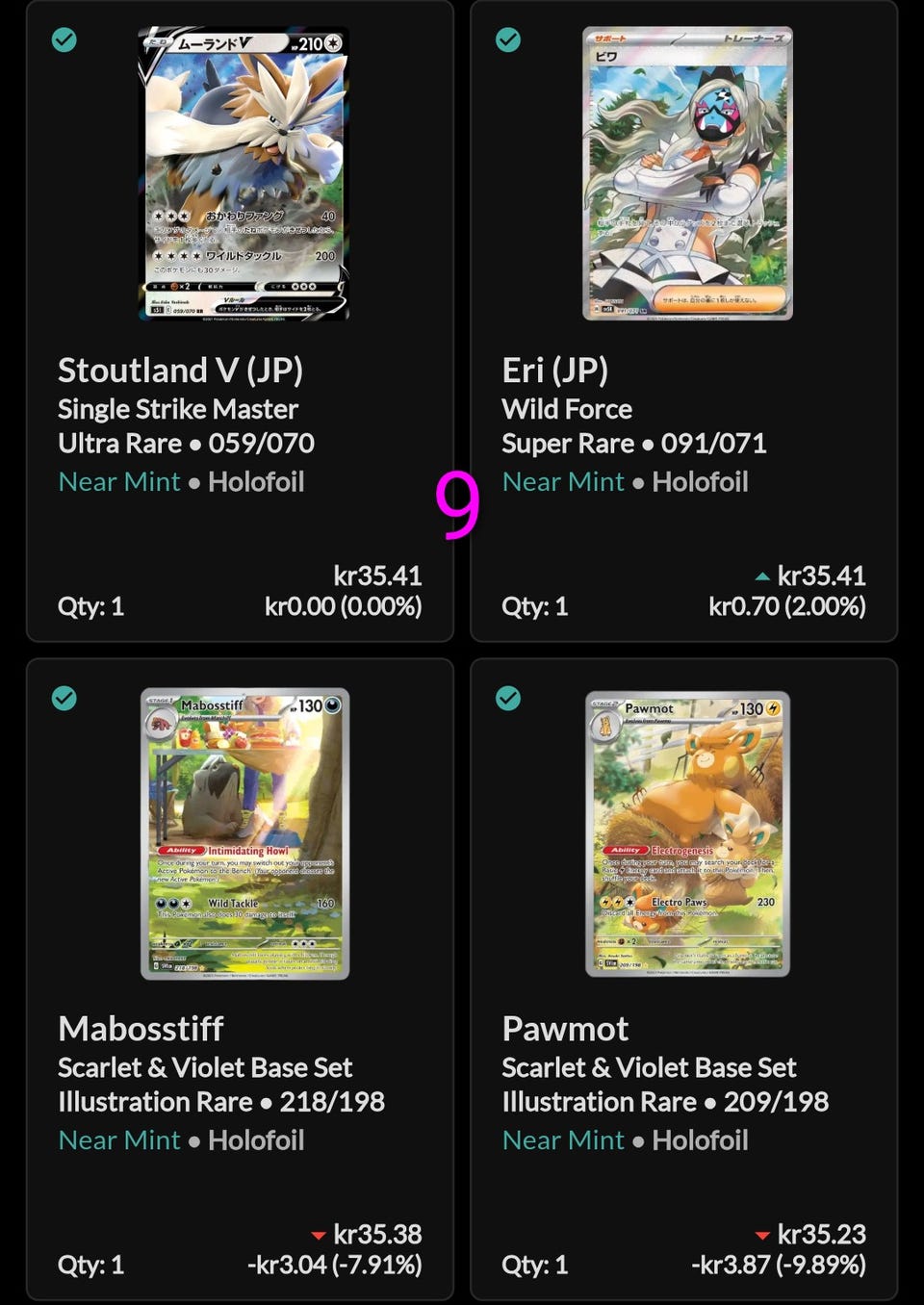The height and width of the screenshot is (1305, 924).
Task: Click the Single Strike Master set name
Action: [x=178, y=410]
